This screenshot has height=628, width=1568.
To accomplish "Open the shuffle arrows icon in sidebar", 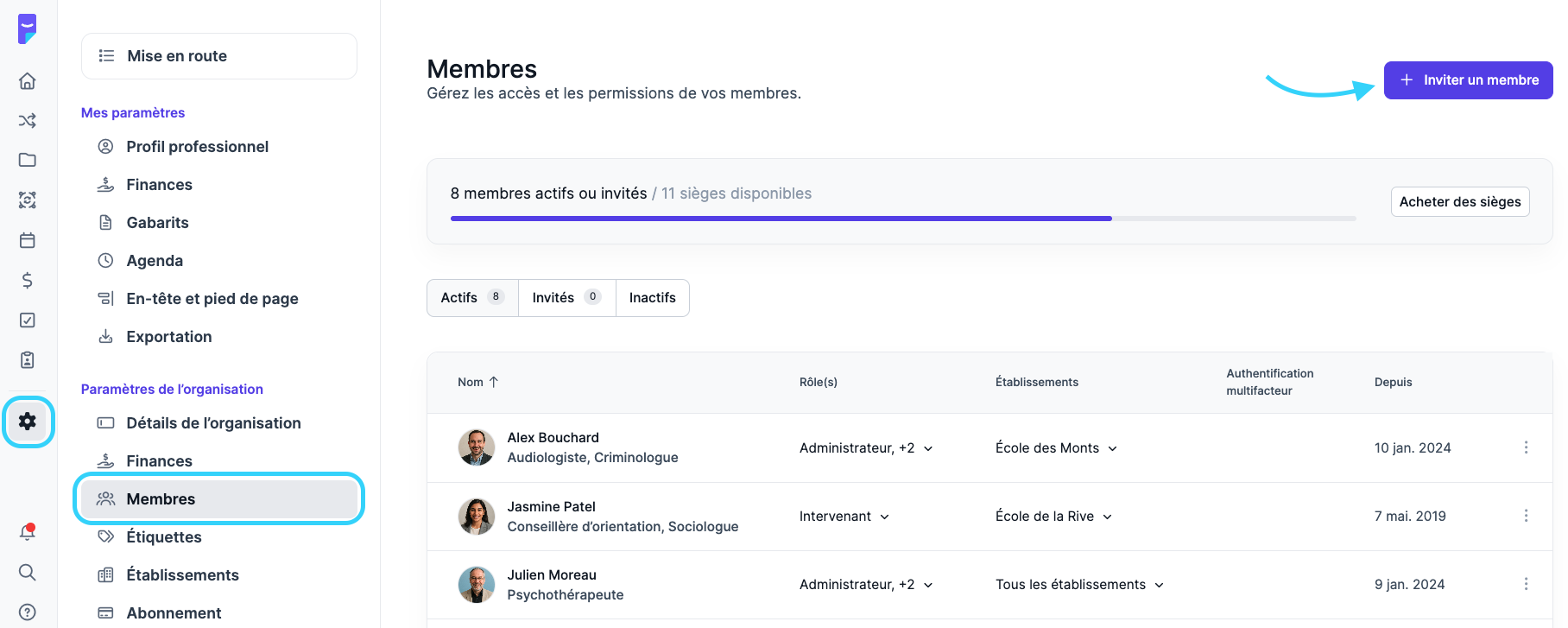I will (x=28, y=121).
